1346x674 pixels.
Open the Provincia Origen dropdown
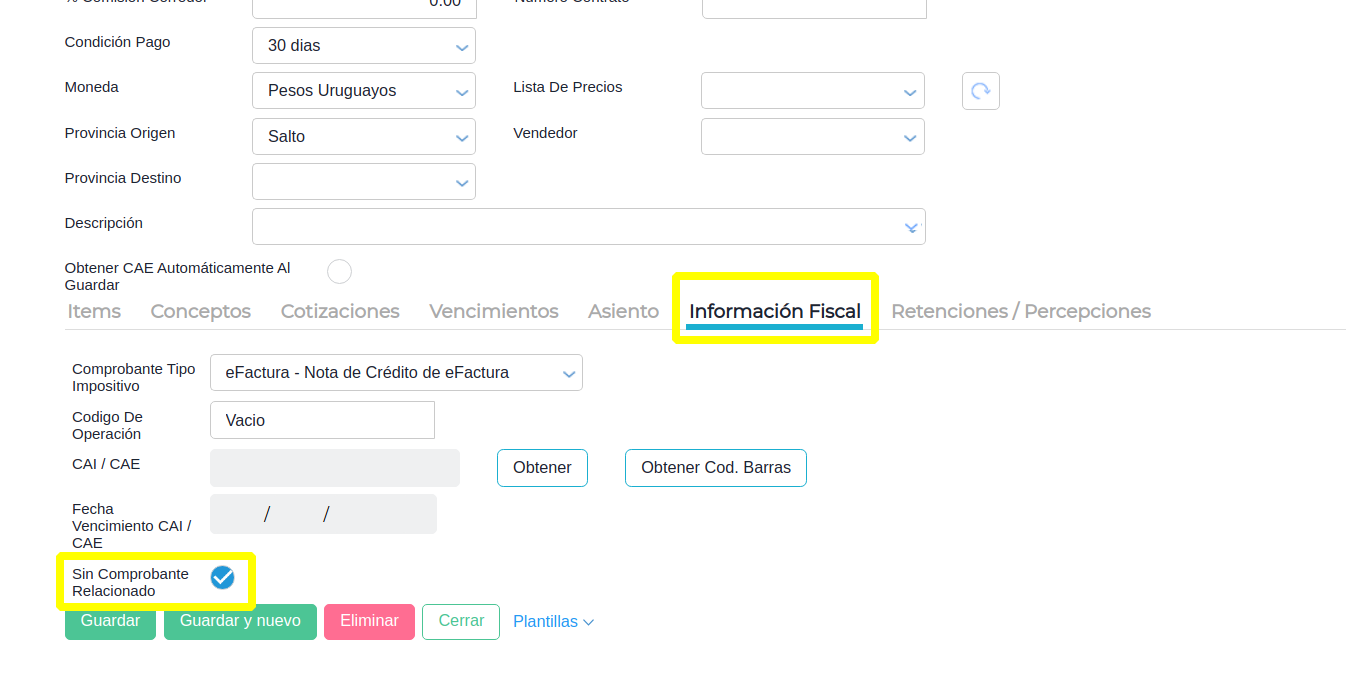tap(363, 137)
